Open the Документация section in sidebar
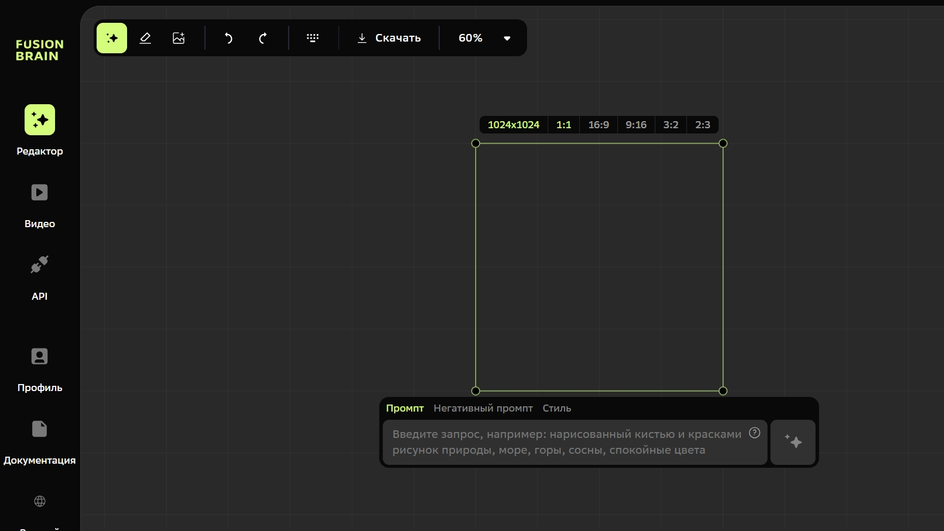Screen dimensions: 944x531 tap(40, 442)
